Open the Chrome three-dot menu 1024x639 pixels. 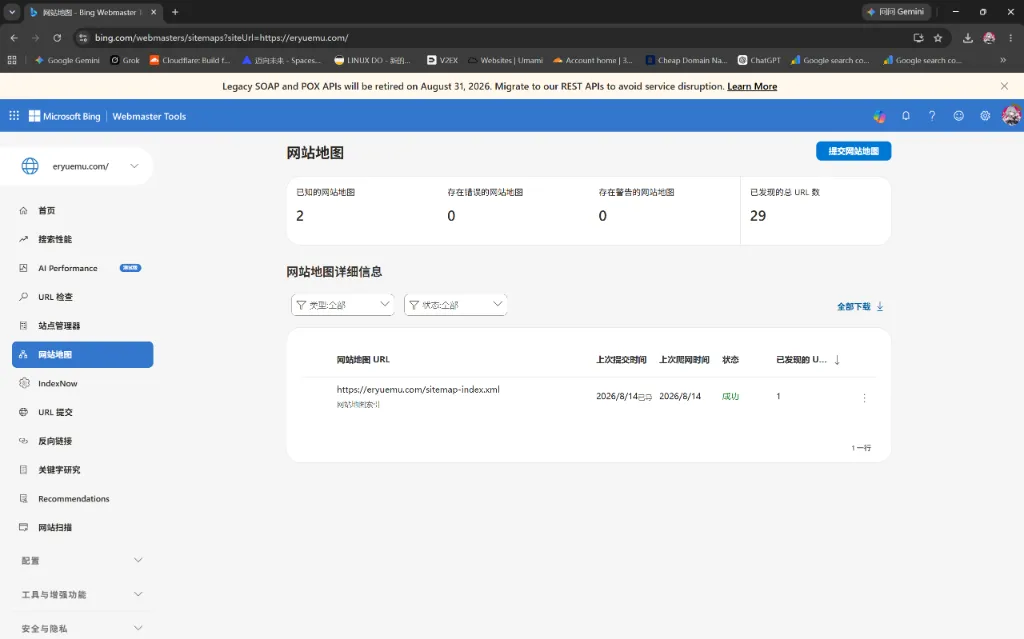click(x=1010, y=38)
